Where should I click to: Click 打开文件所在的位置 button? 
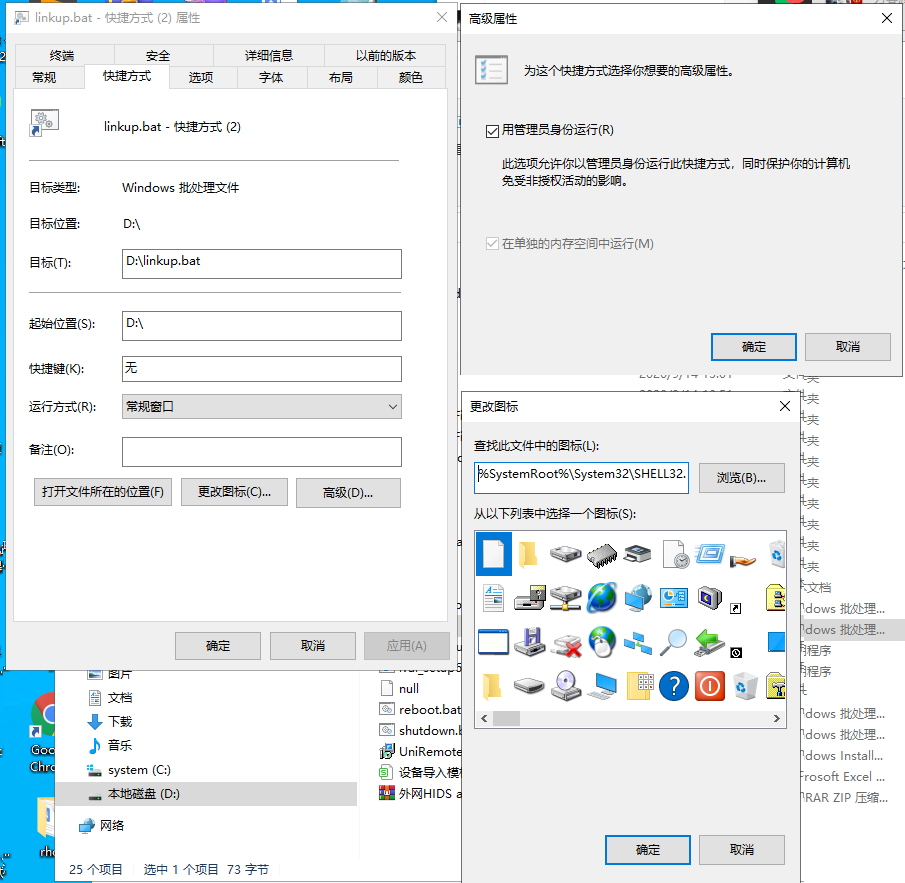pos(103,492)
